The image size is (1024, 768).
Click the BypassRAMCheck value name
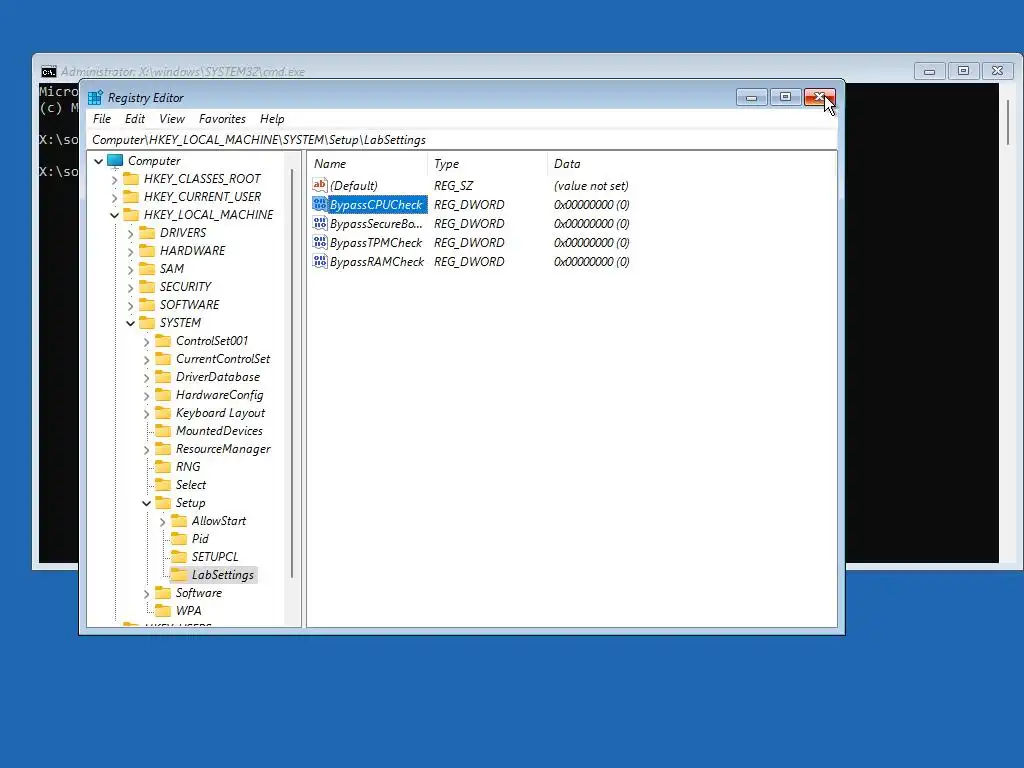click(377, 261)
